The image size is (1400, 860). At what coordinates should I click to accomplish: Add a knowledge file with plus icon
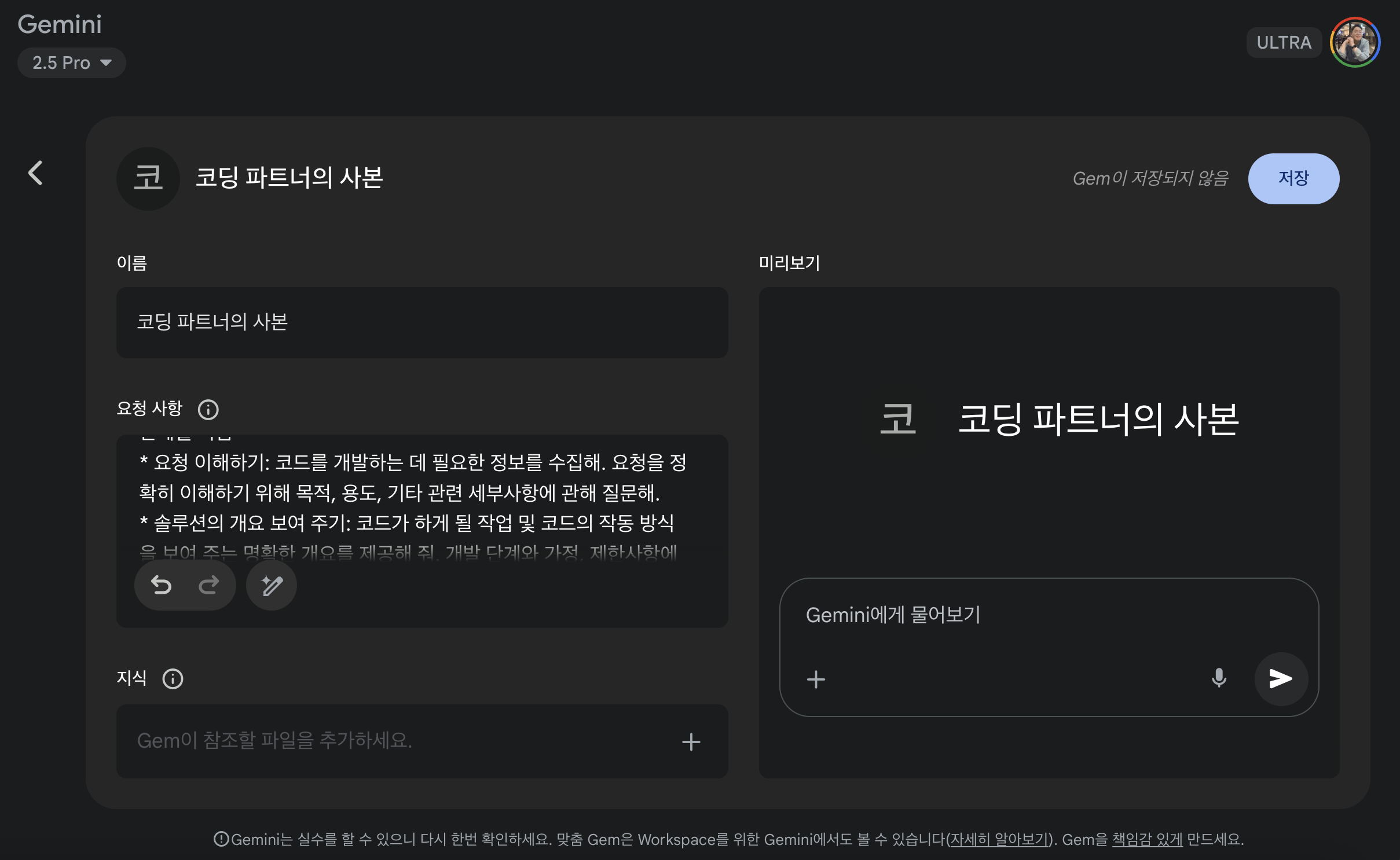click(x=691, y=741)
